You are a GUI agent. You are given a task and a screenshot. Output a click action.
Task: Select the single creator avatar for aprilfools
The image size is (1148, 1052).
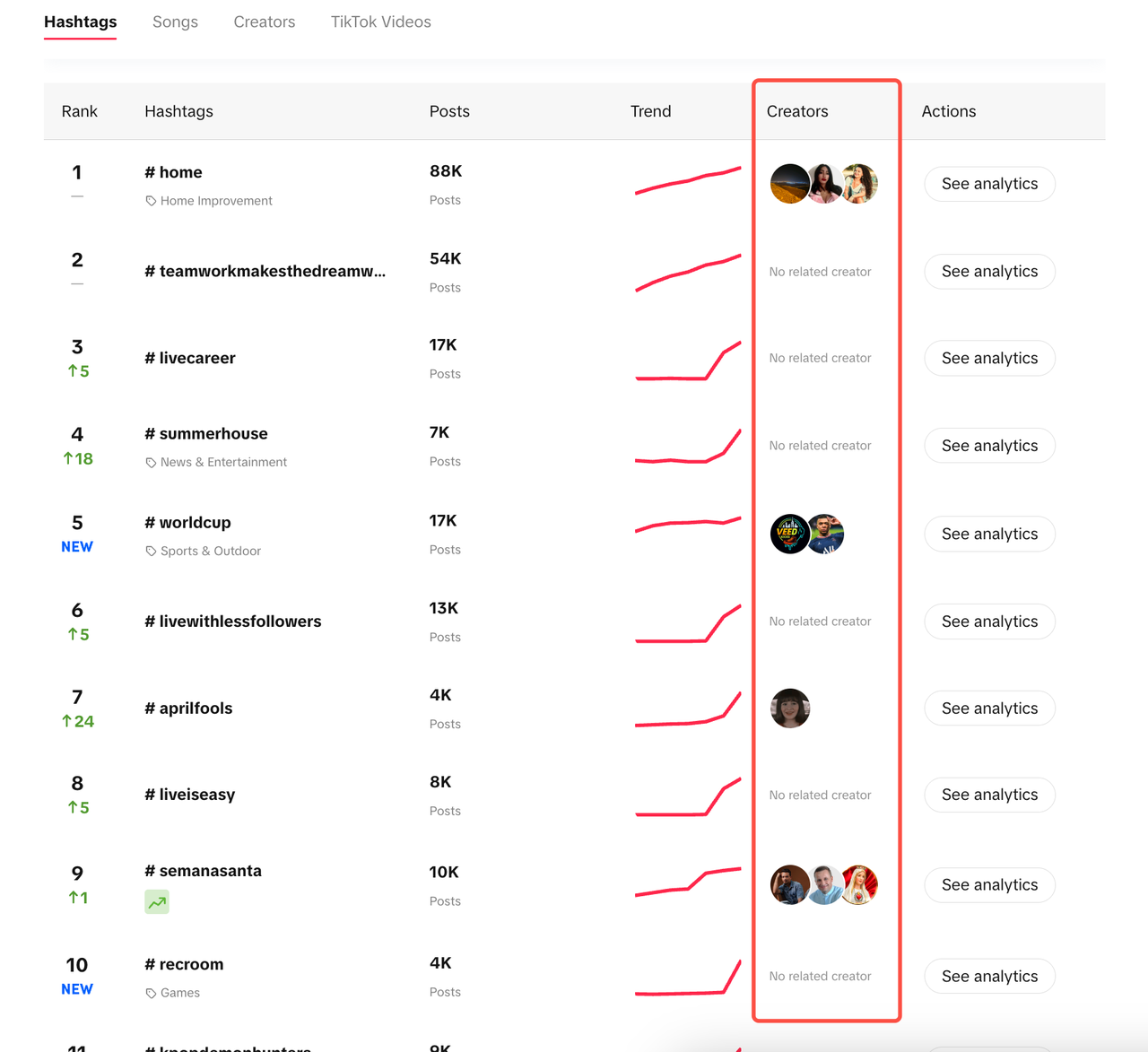pyautogui.click(x=789, y=708)
